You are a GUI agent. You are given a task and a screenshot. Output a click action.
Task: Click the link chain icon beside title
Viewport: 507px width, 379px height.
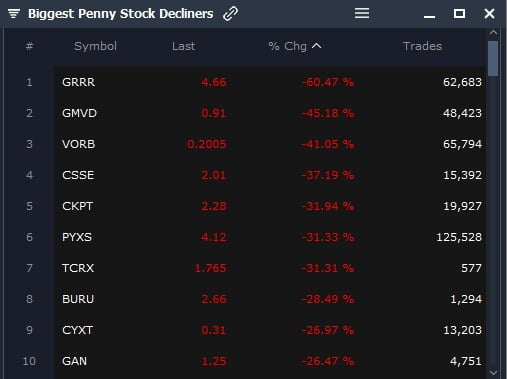tap(231, 14)
